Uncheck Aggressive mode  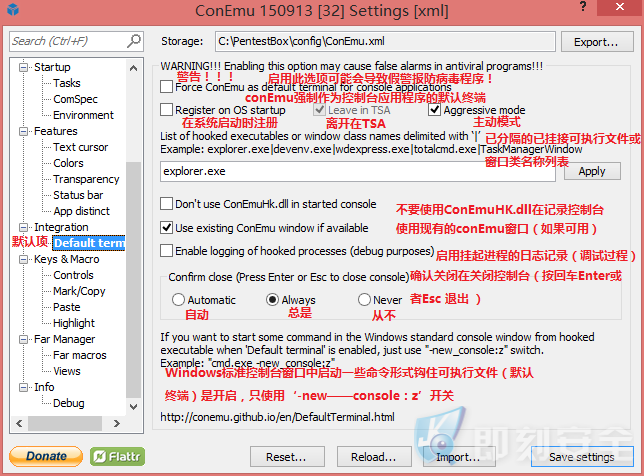tap(435, 110)
